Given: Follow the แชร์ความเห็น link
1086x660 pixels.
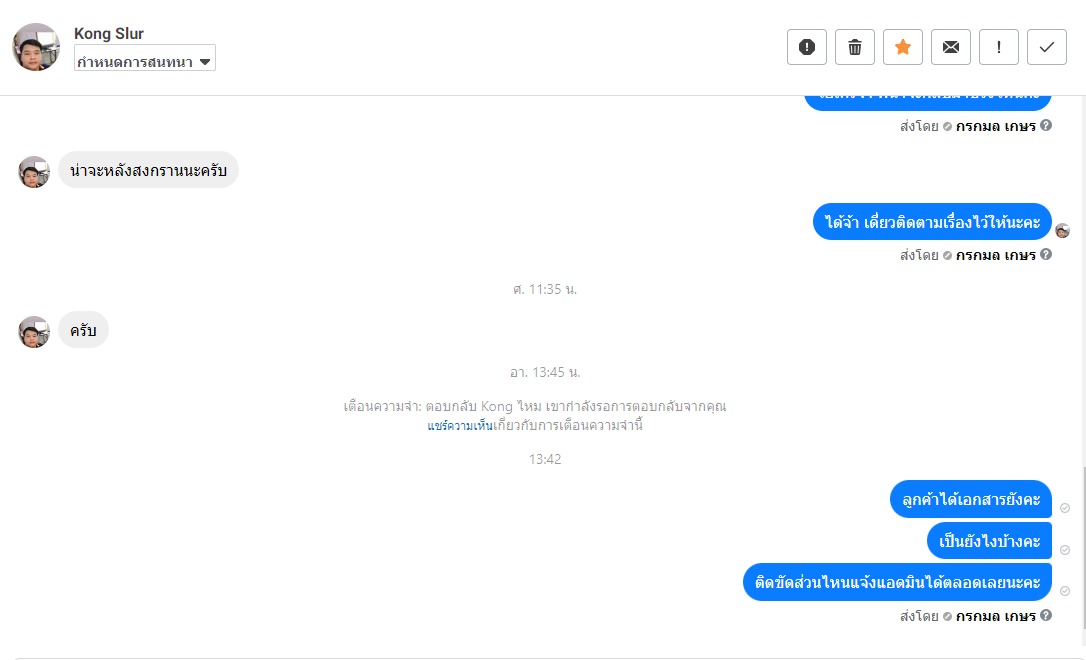Looking at the screenshot, I should click(x=460, y=425).
